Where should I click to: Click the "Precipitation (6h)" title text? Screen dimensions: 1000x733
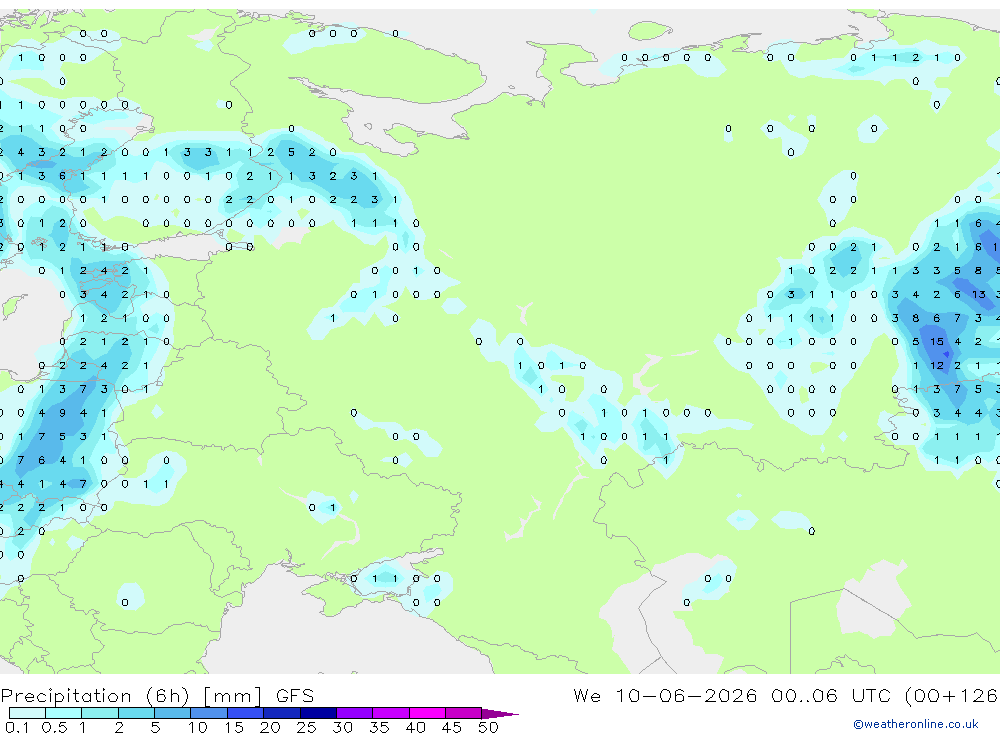[95, 696]
